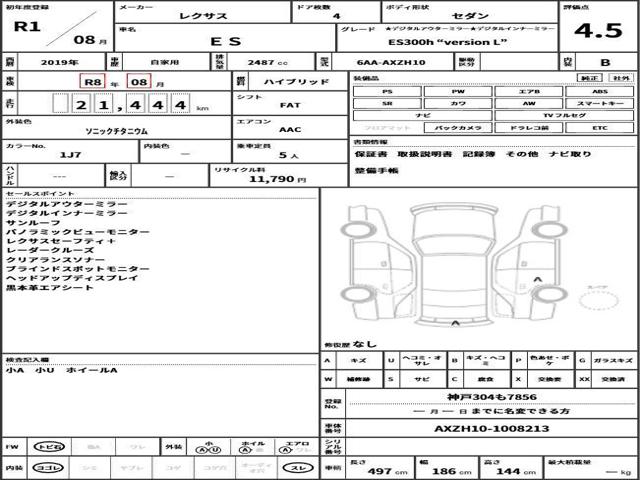Click the 自家用 vehicle history value
The image size is (640, 480).
165,62
